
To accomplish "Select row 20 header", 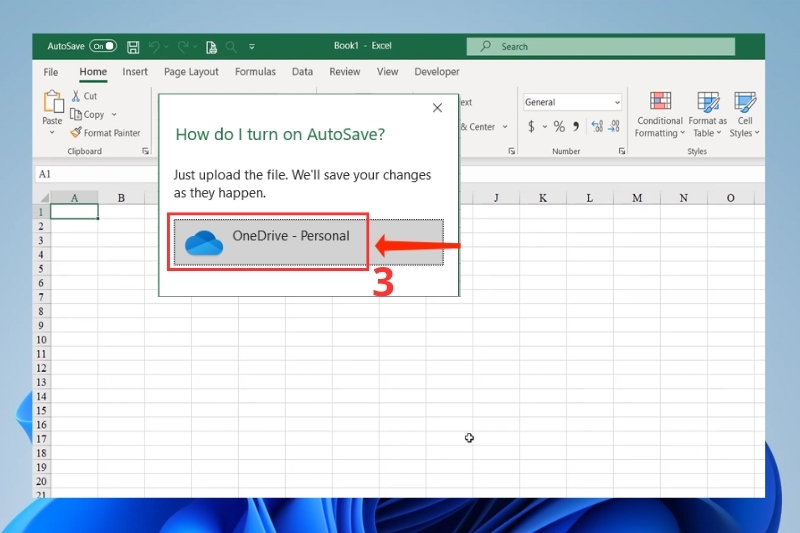I will tap(41, 481).
